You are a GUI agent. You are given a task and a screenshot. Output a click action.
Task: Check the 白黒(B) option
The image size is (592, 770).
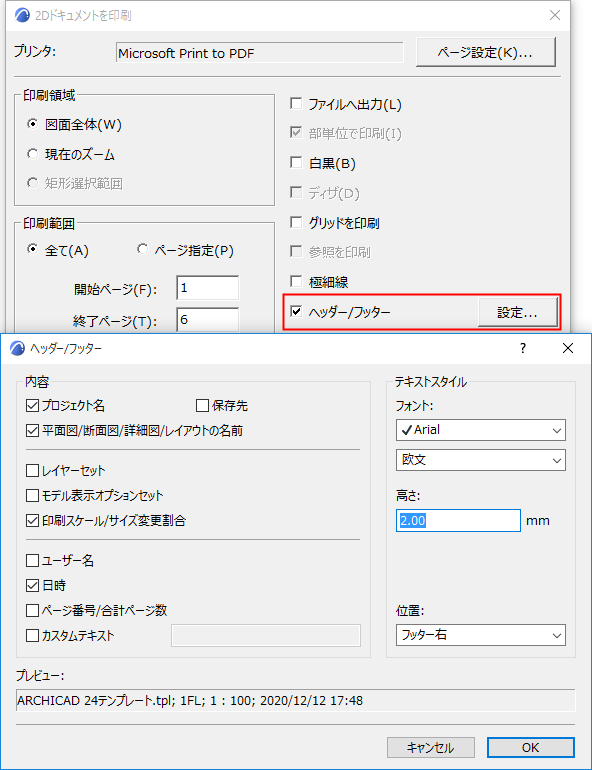pyautogui.click(x=296, y=162)
